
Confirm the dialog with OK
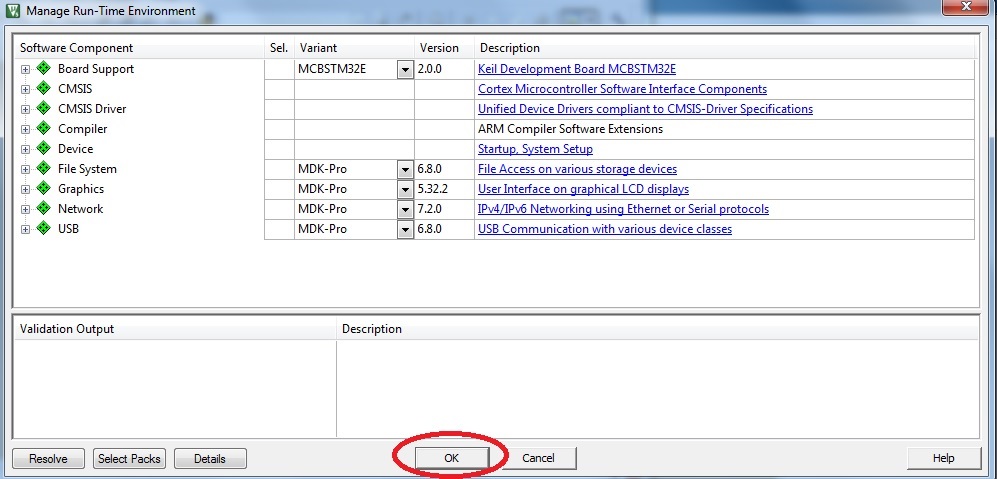tap(451, 457)
